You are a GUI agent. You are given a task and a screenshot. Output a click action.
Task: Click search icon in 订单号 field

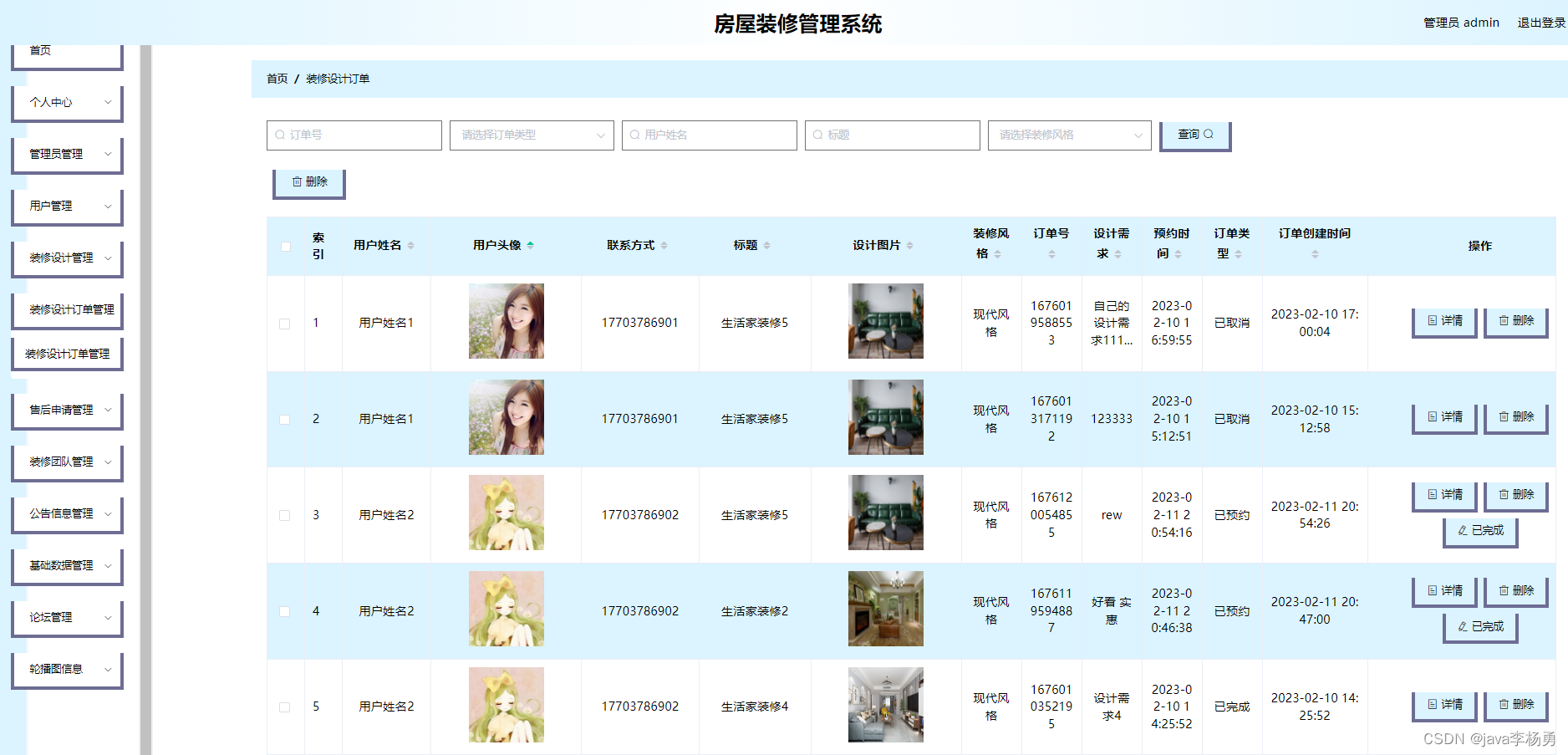point(280,135)
